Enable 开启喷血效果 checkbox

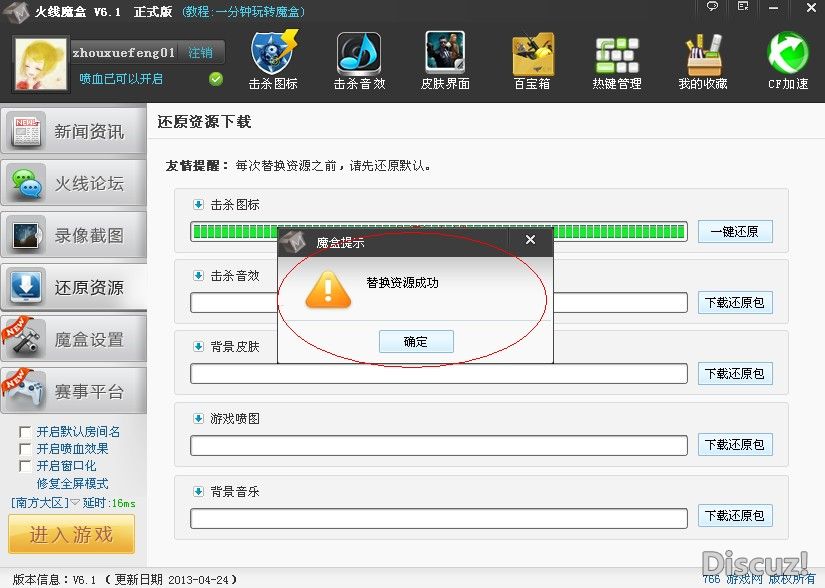point(25,449)
